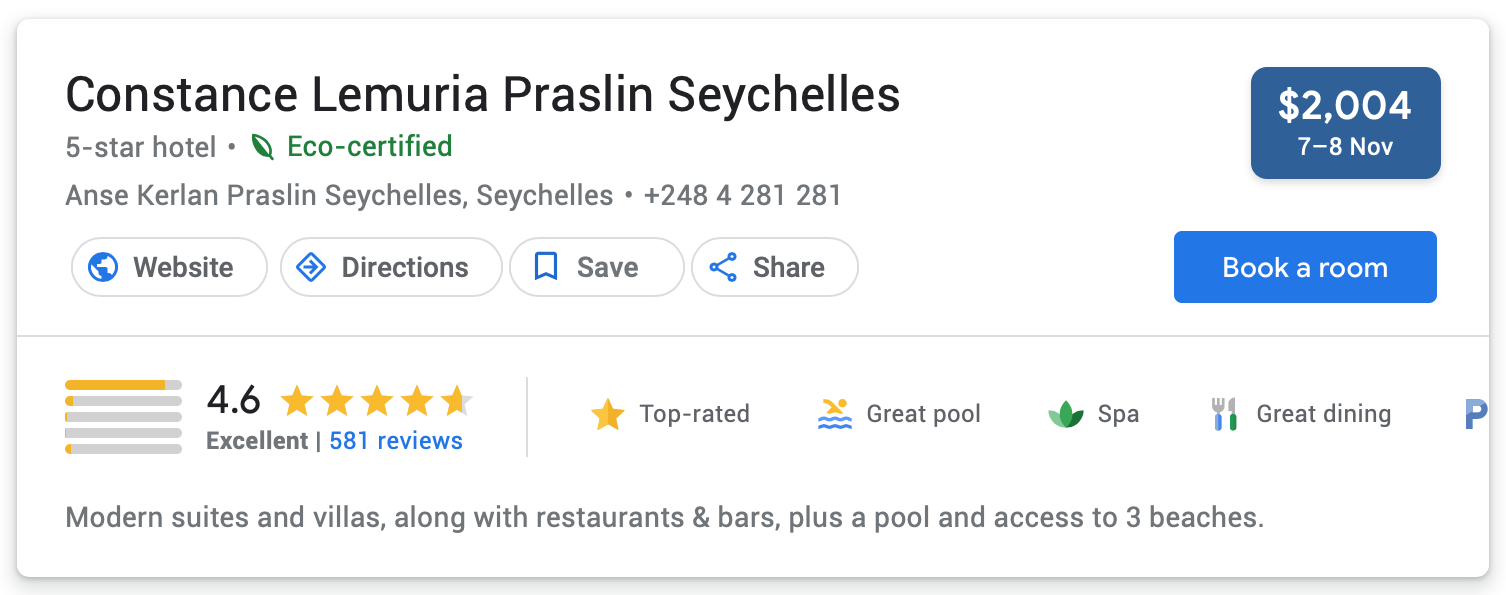Get Directions to the hotel
1506x595 pixels.
390,267
